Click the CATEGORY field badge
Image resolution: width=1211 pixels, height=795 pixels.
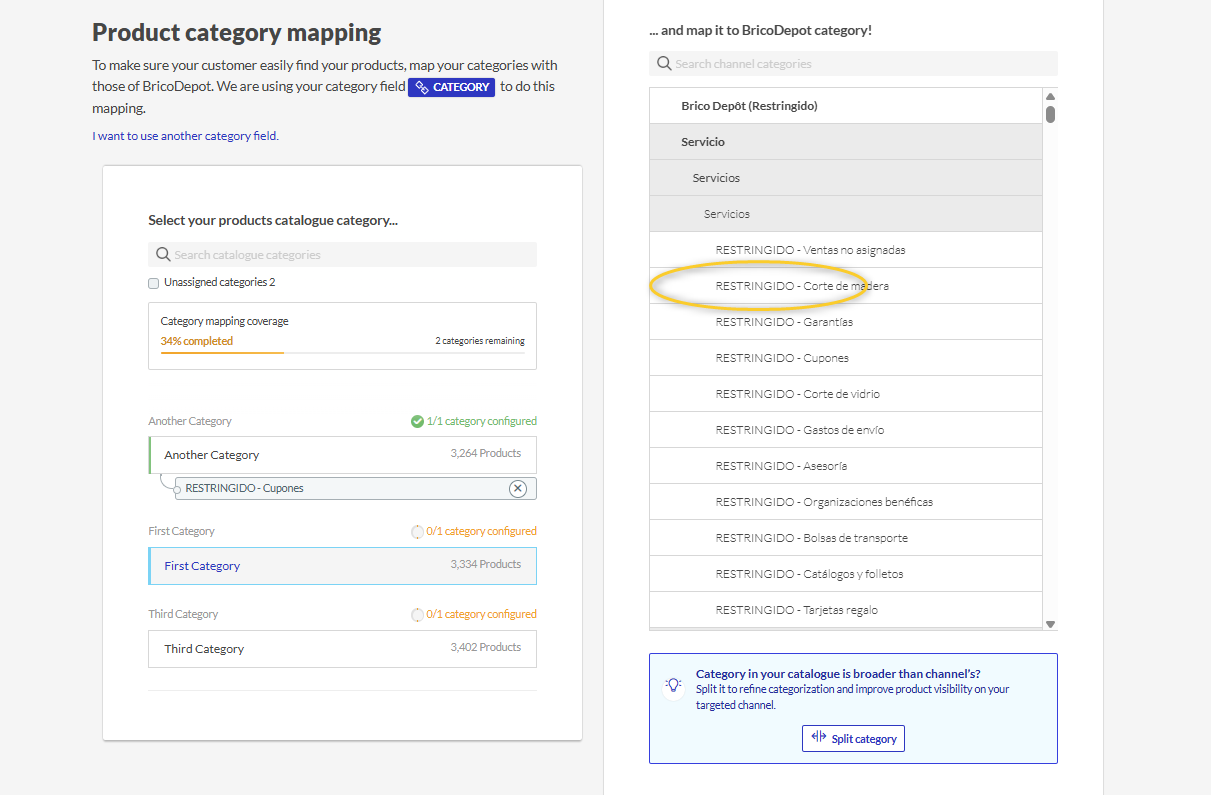(x=451, y=87)
